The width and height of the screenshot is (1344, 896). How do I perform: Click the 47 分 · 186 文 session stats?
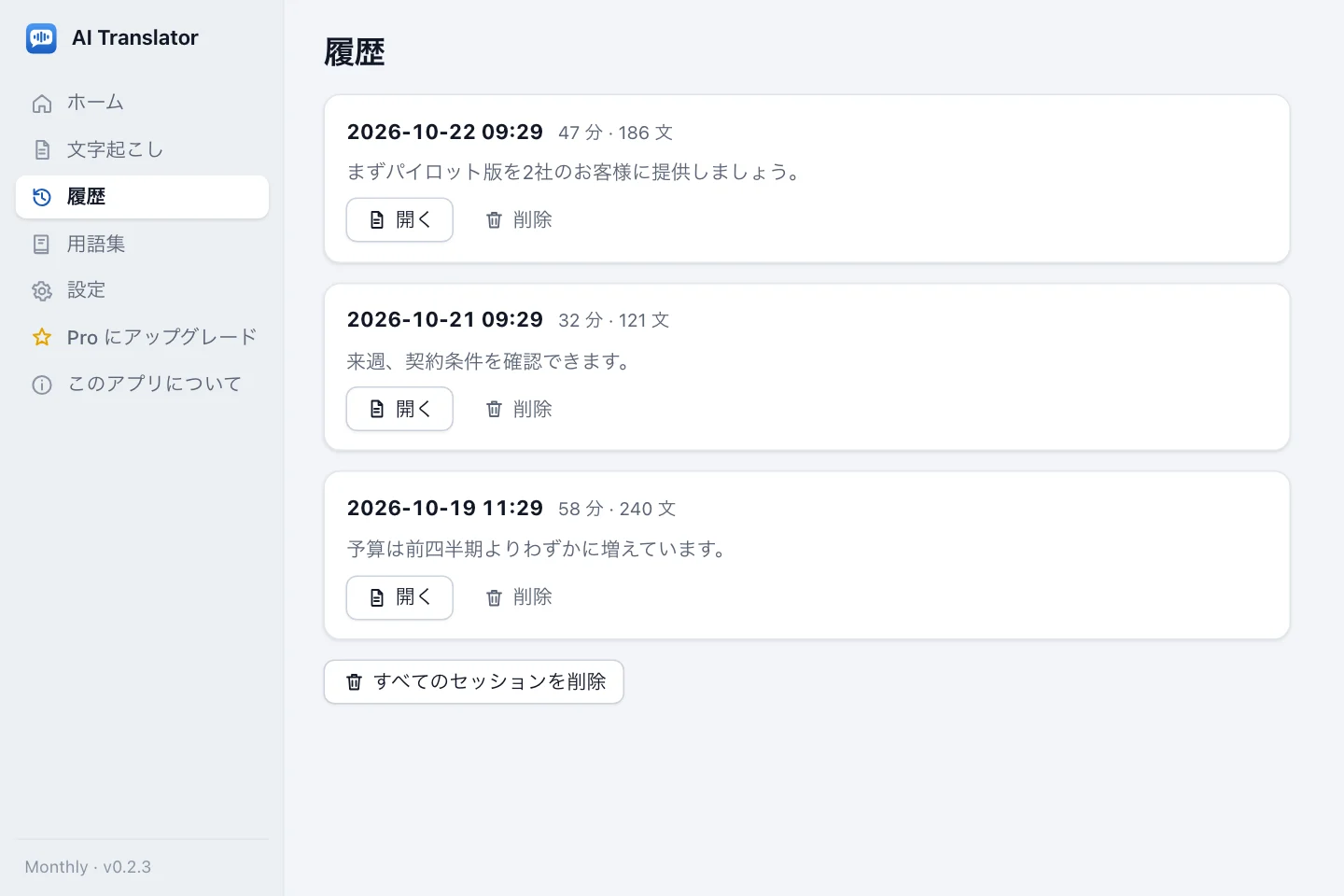(616, 133)
